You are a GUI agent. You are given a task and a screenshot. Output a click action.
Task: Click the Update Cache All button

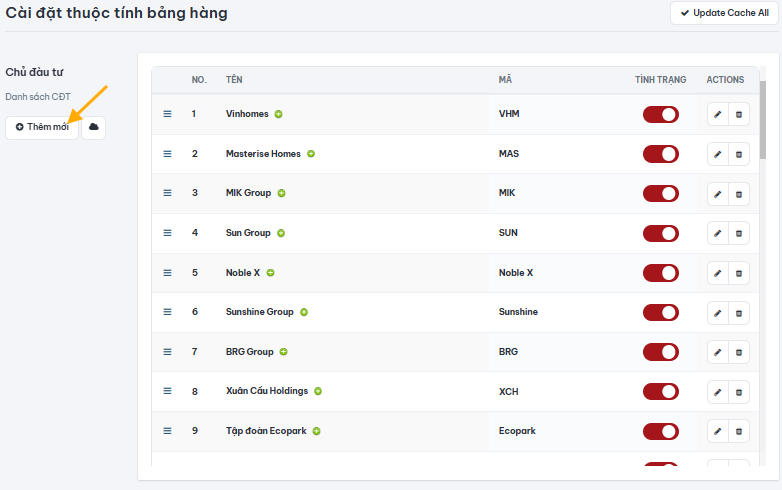pos(725,13)
